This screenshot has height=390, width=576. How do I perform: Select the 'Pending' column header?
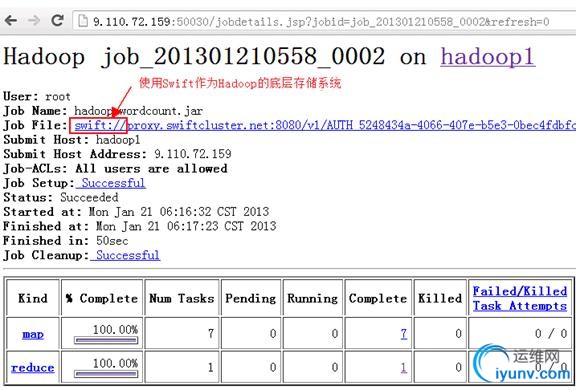pyautogui.click(x=251, y=298)
